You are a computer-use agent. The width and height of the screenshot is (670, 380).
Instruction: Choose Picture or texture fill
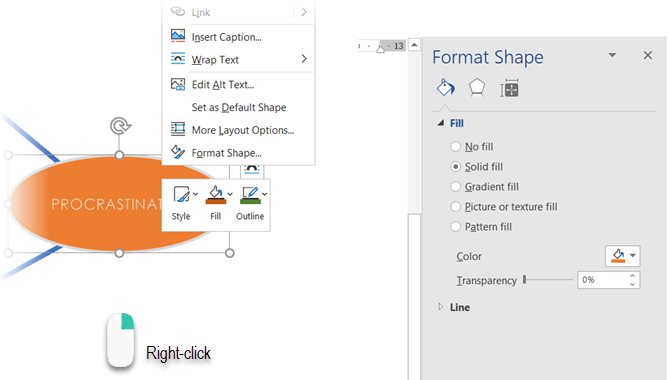pyautogui.click(x=504, y=207)
